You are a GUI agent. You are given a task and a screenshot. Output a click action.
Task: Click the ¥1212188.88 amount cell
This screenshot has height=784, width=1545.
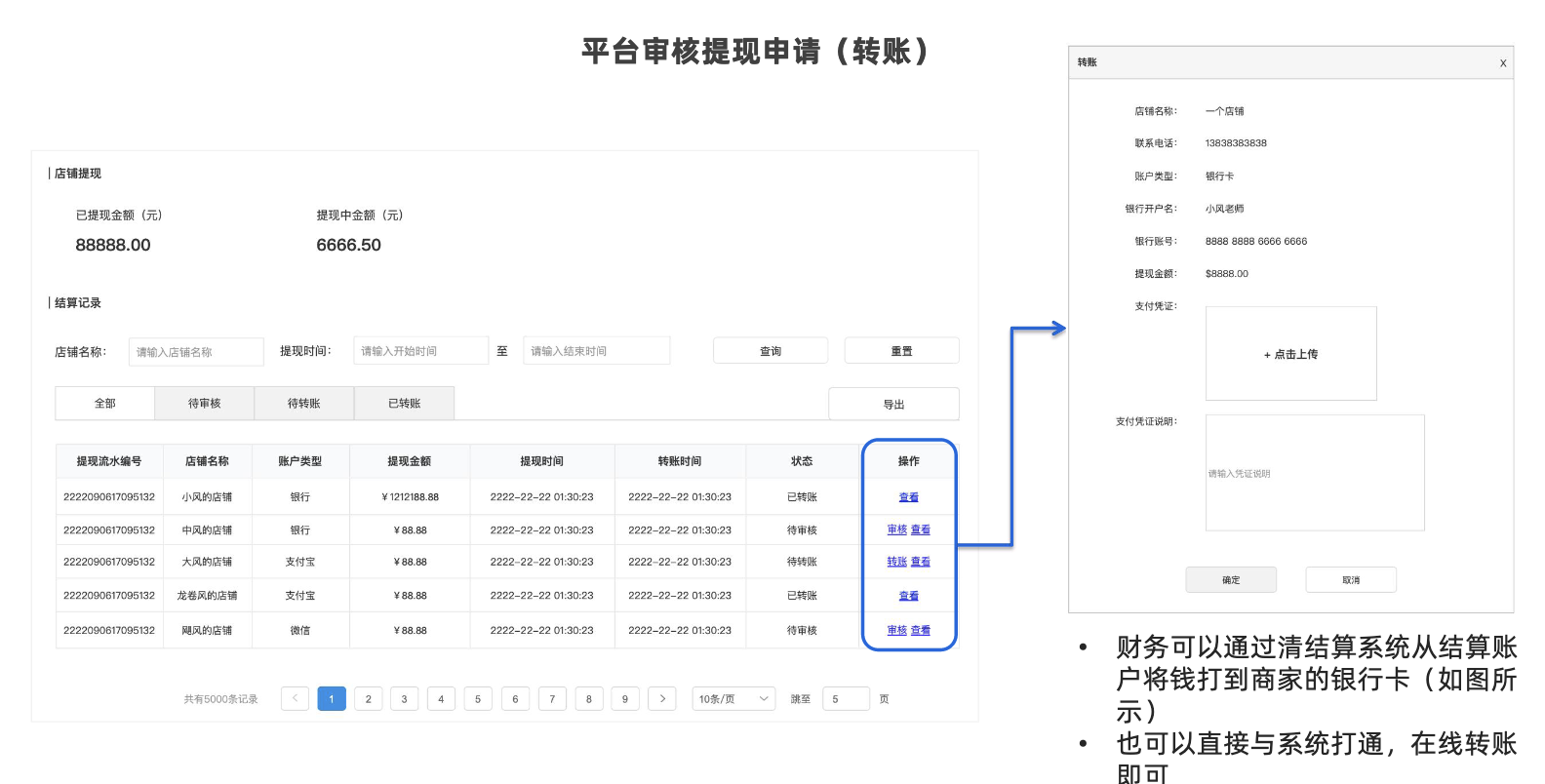coord(410,497)
